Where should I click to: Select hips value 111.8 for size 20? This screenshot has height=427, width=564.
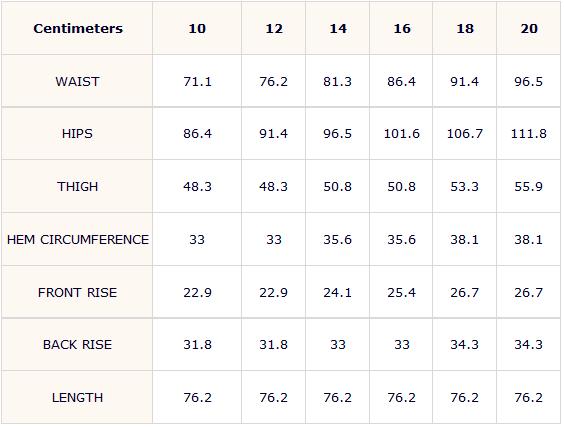click(x=529, y=134)
